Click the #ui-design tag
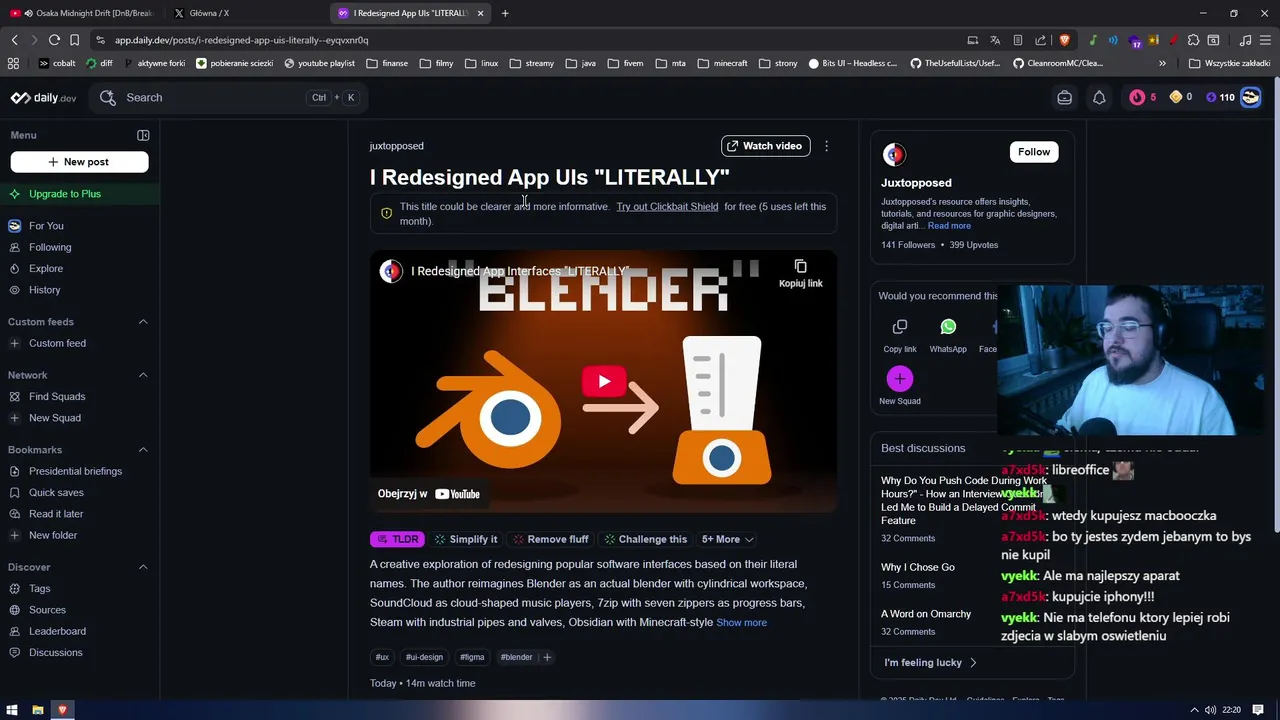The width and height of the screenshot is (1280, 720). click(x=424, y=657)
